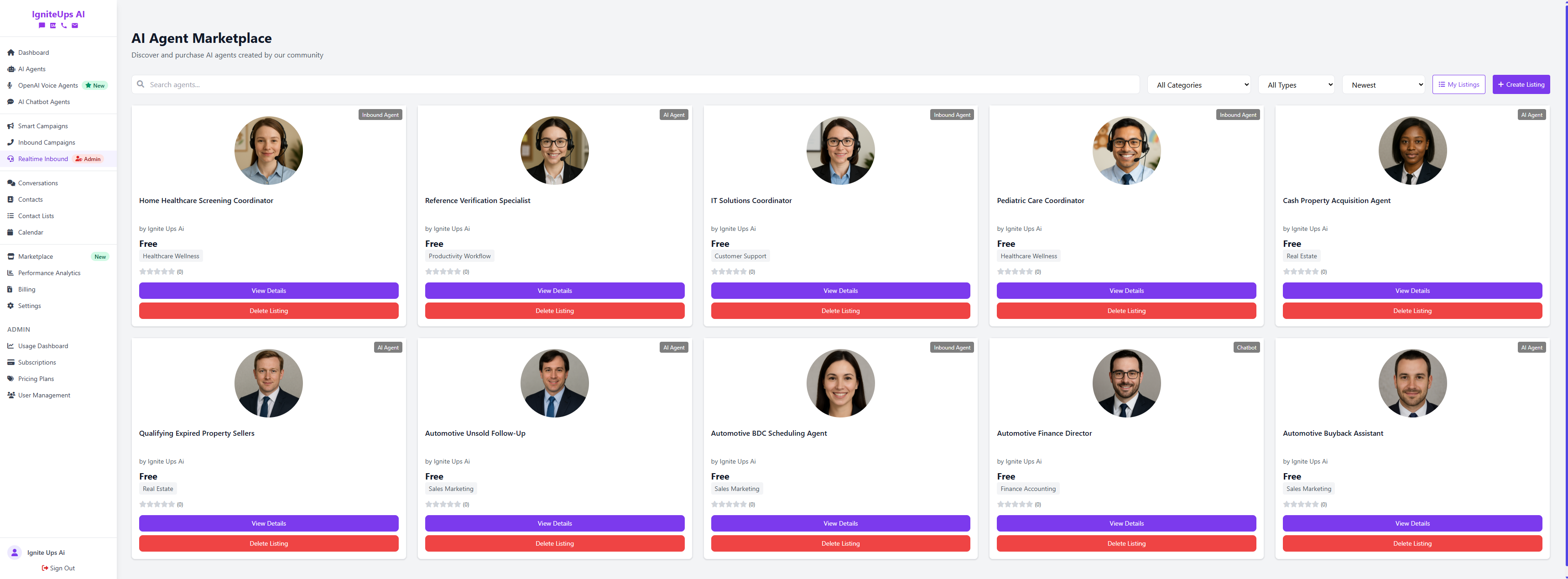Click the bar-chart icon in the header

point(53,26)
